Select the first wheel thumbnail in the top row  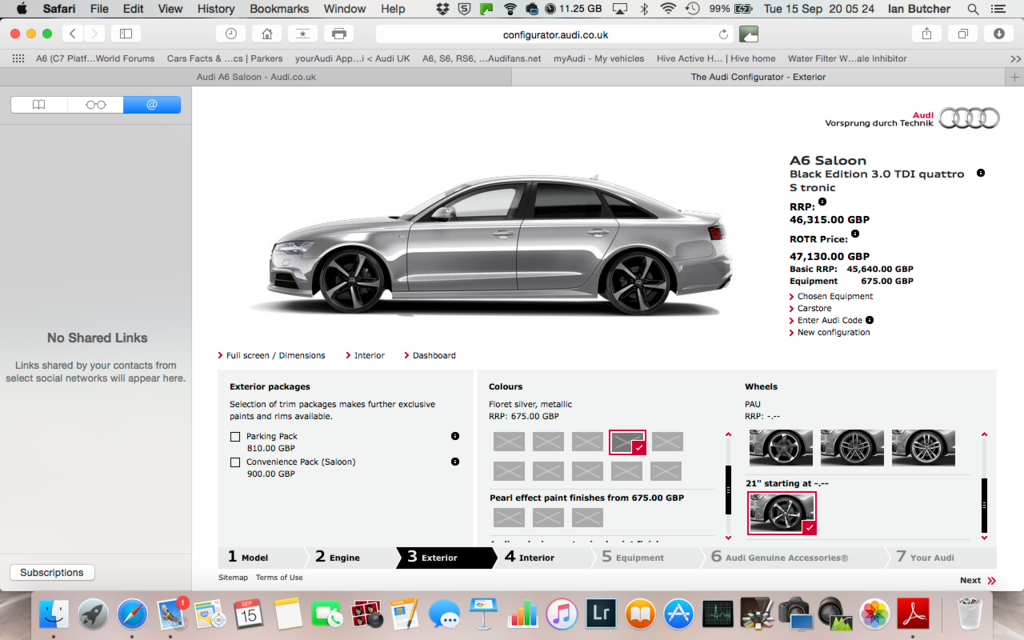click(x=781, y=447)
